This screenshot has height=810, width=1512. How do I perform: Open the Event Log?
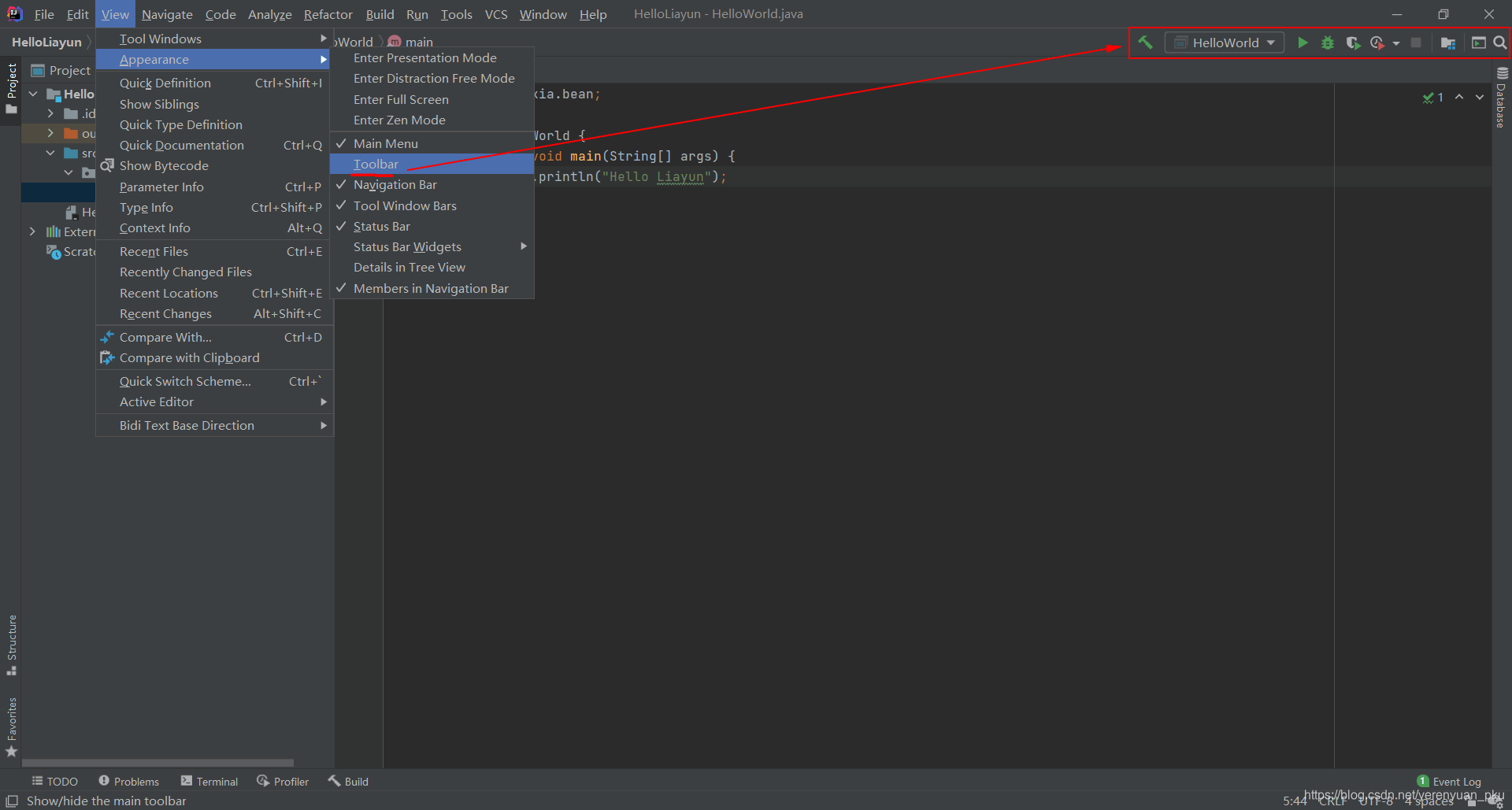(1448, 781)
